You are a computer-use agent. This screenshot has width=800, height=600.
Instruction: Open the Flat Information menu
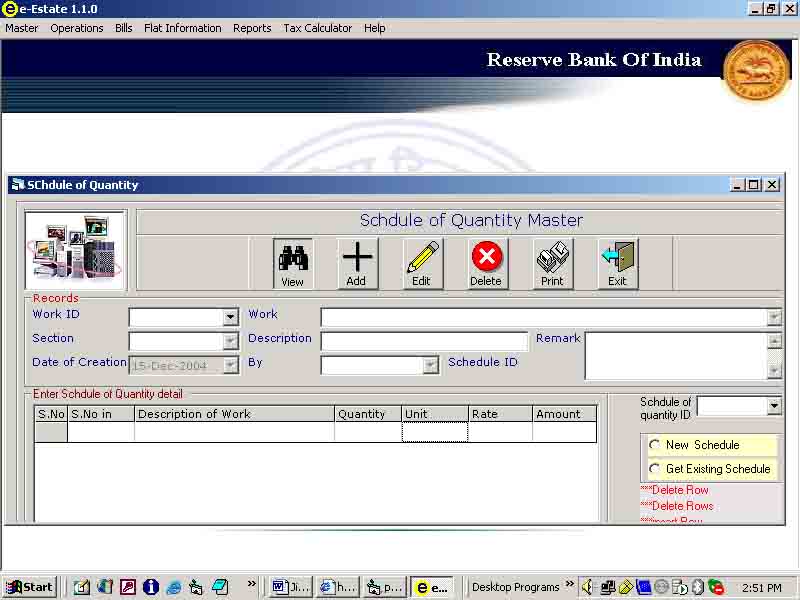(183, 29)
